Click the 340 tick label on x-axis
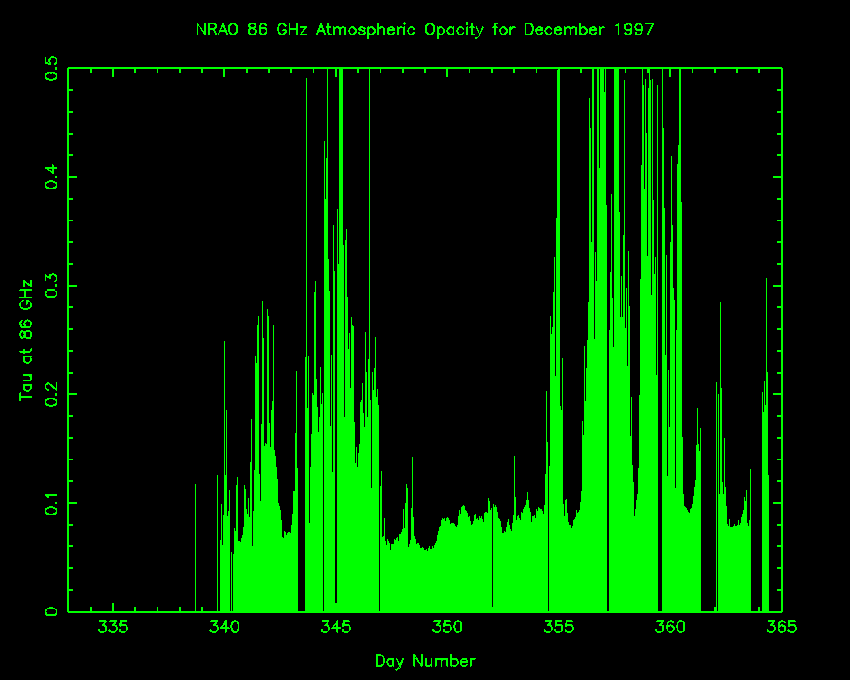Viewport: 850px width, 680px height. 224,627
